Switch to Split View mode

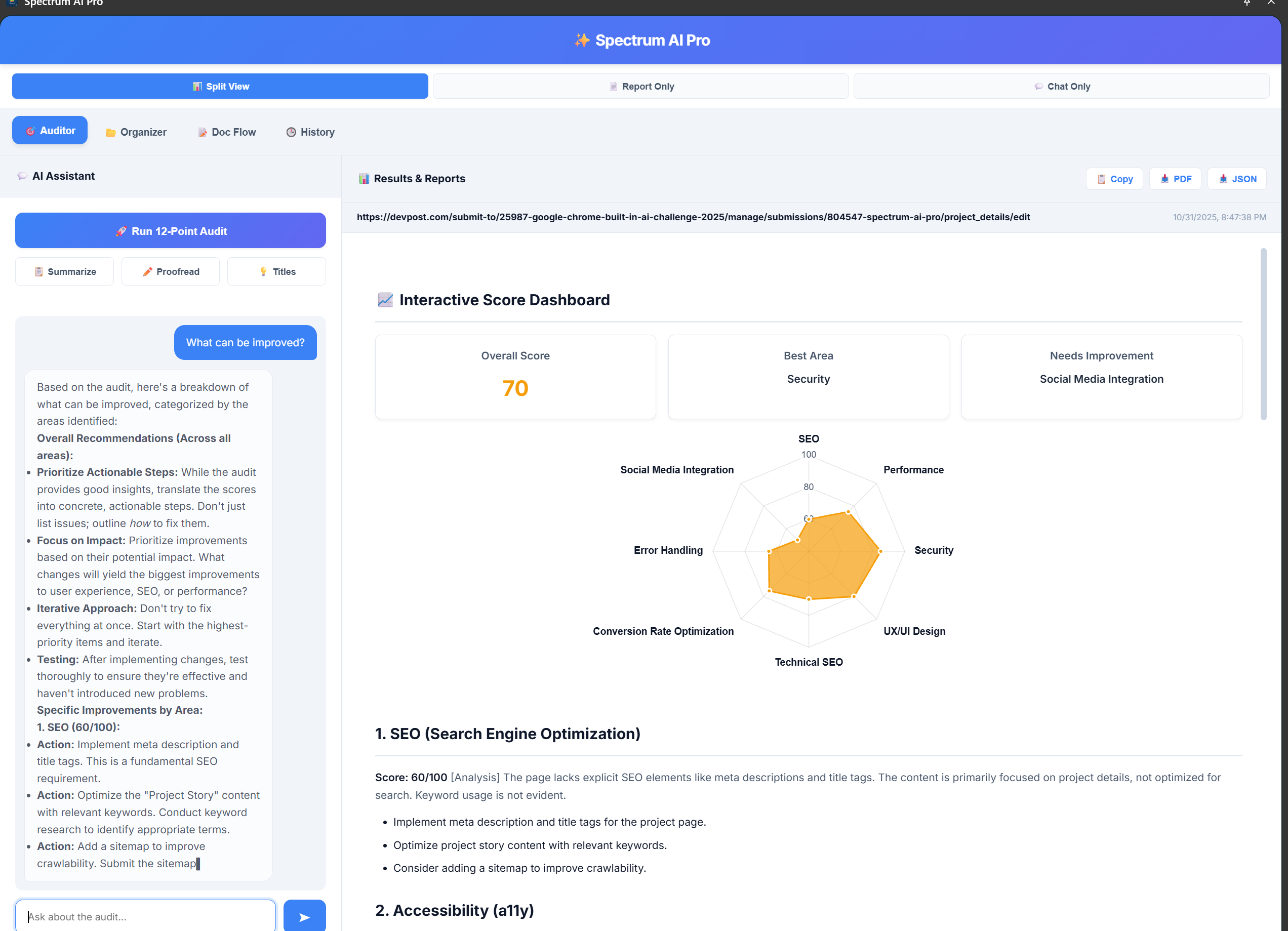point(220,87)
